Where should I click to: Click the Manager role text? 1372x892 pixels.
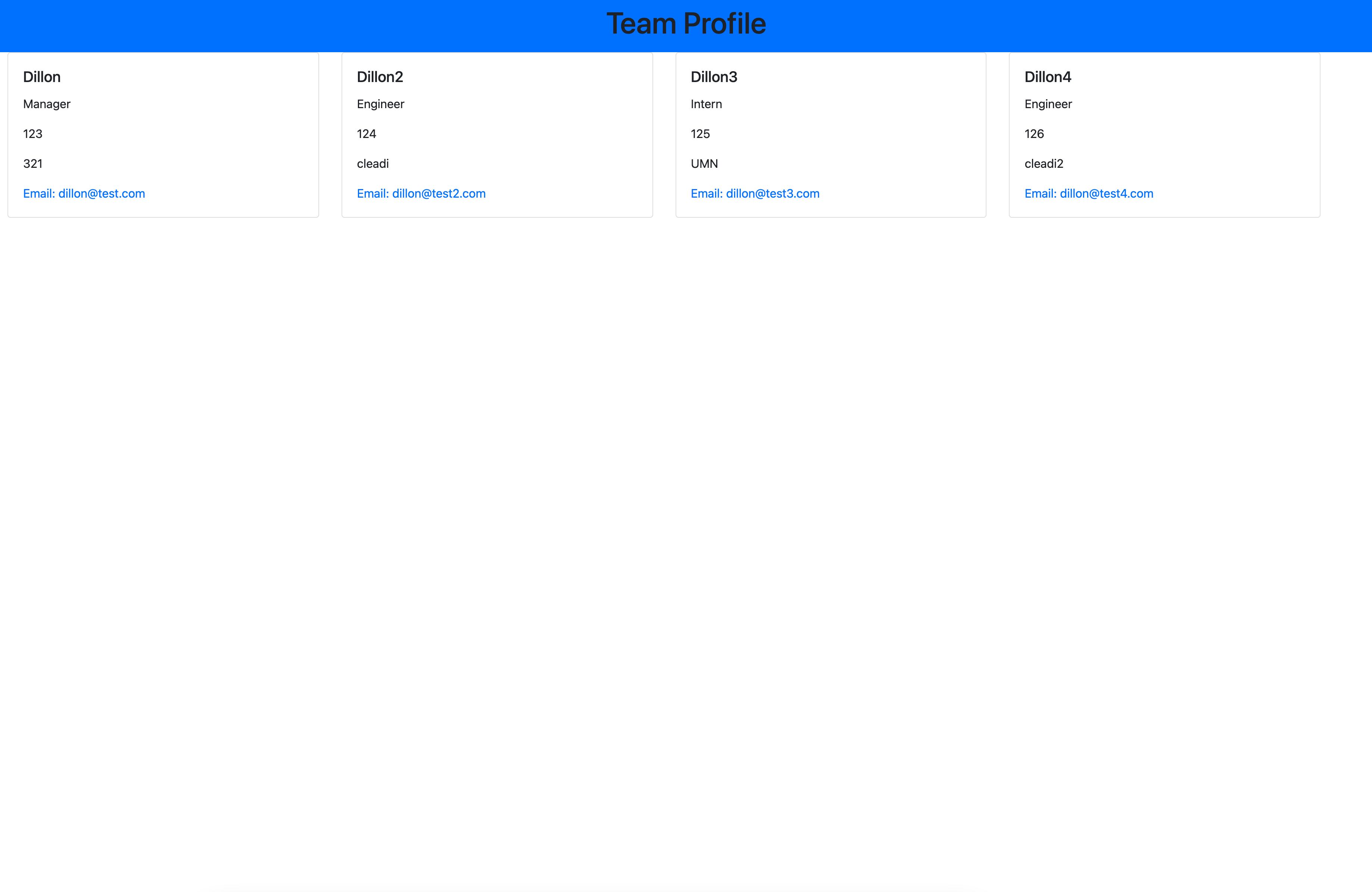coord(47,104)
